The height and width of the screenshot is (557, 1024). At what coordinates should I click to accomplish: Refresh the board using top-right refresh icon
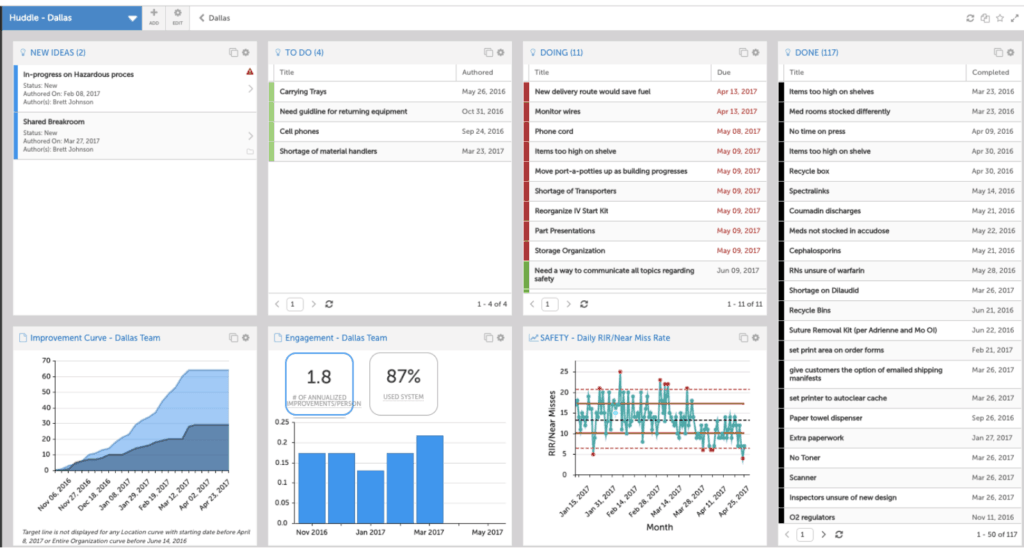[x=969, y=18]
